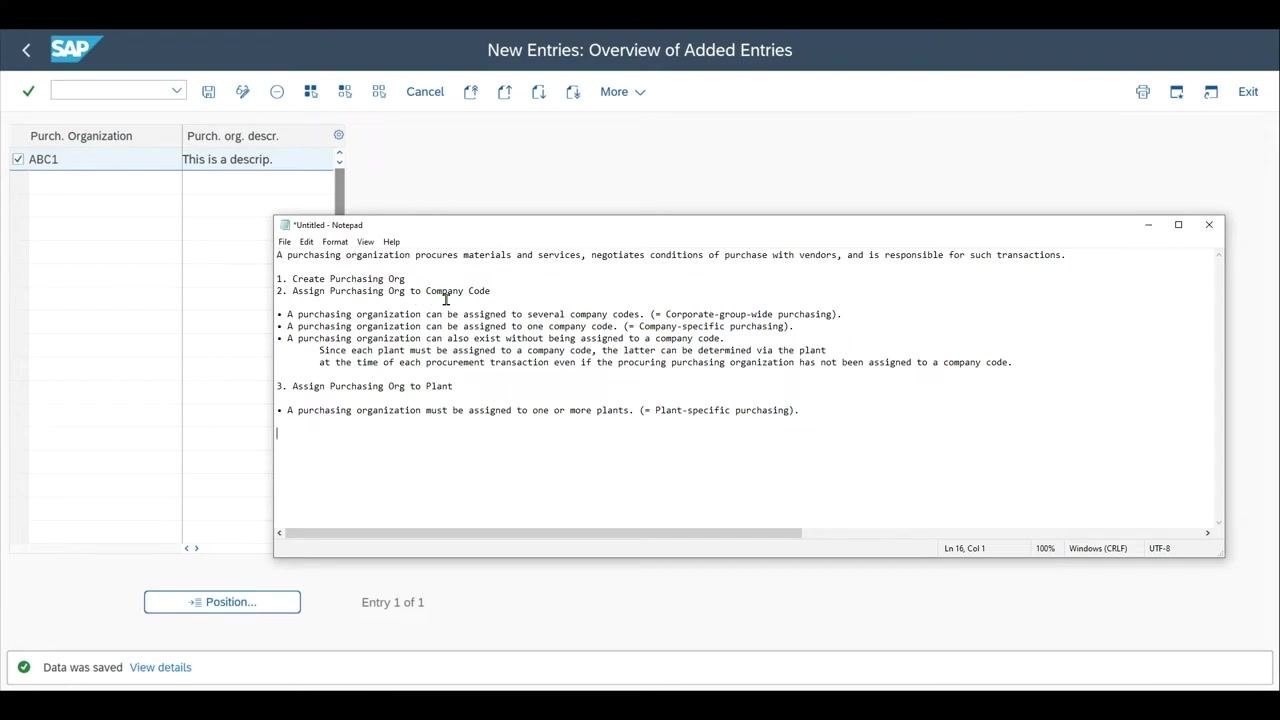
Task: Click the Select Block icon
Action: [x=345, y=91]
